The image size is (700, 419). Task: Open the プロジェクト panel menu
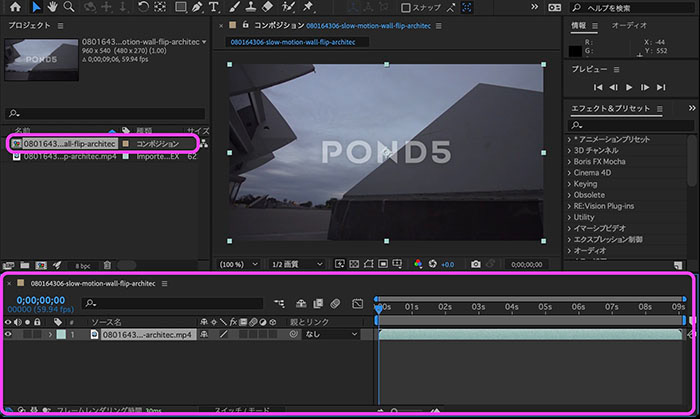[60, 26]
